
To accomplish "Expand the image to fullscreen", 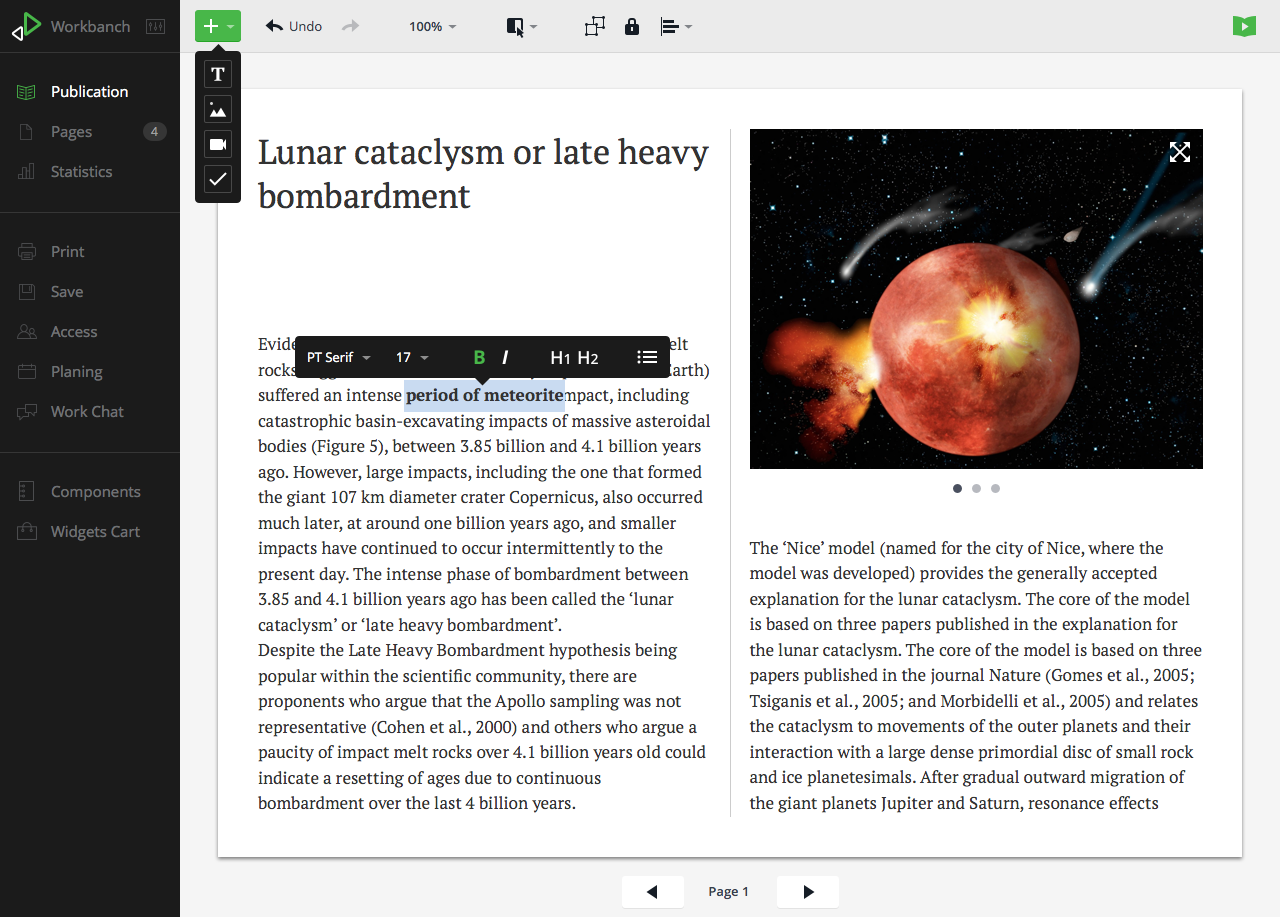I will (1180, 152).
